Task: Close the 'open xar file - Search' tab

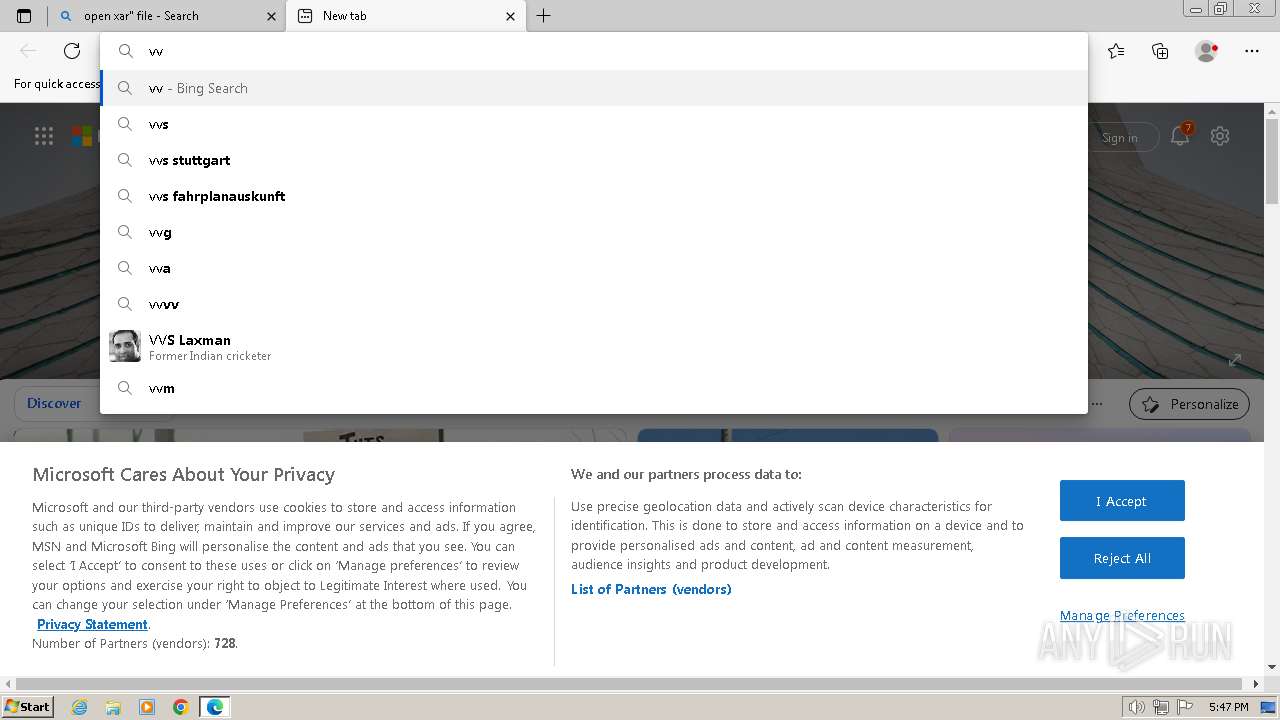Action: pyautogui.click(x=271, y=16)
